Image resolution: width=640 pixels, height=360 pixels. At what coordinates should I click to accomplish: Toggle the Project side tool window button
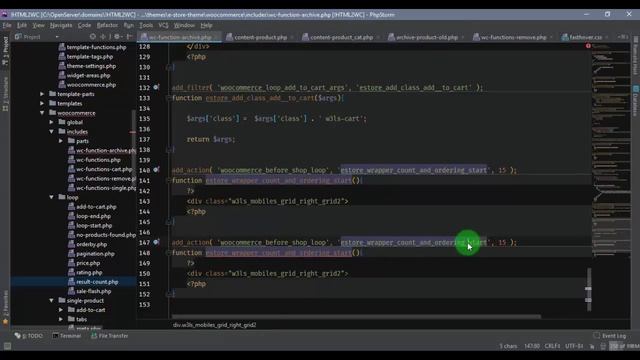click(x=5, y=51)
